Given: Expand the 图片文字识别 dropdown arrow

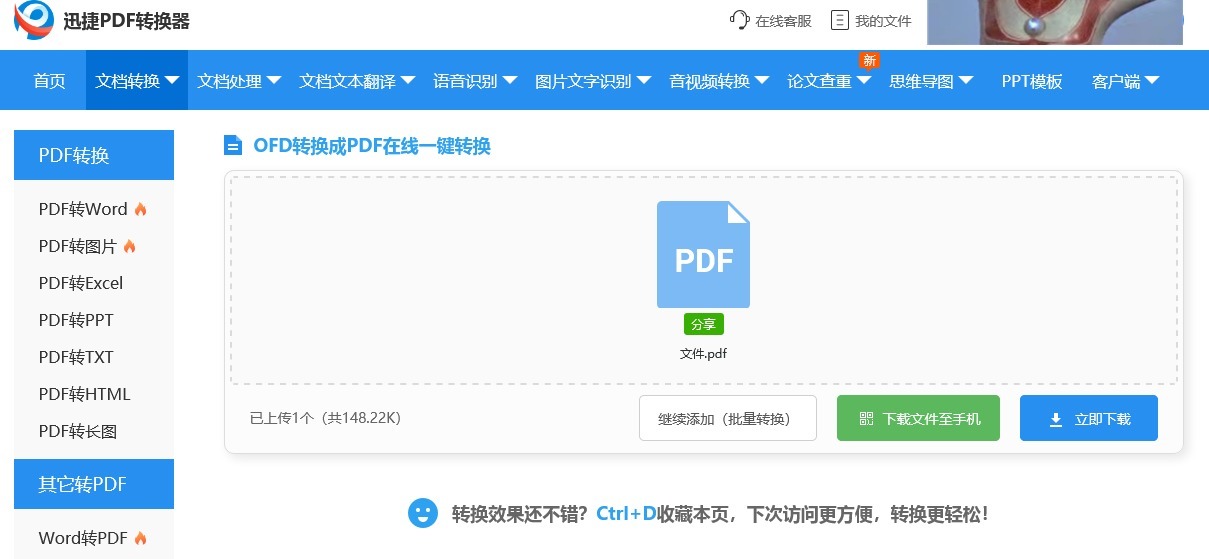Looking at the screenshot, I should point(644,80).
